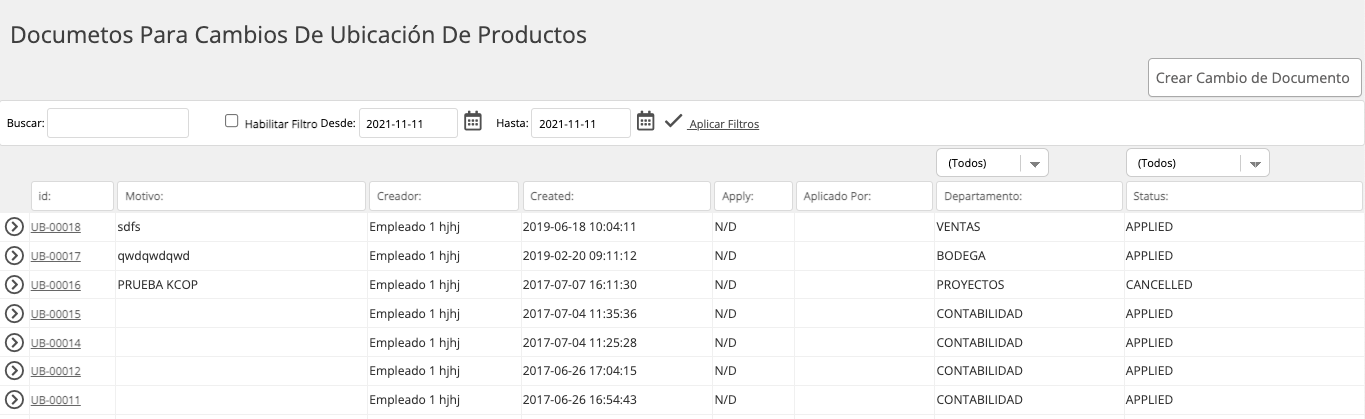
Task: Click the Crear Cambio de Documento button
Action: (x=1254, y=78)
